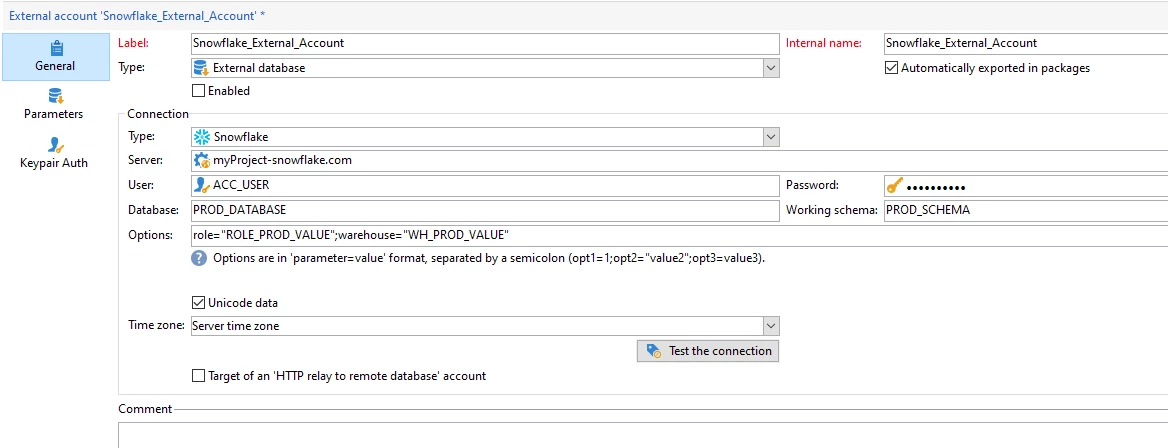1168x448 pixels.
Task: Click the Database field PROD_DATABASE
Action: coord(485,210)
